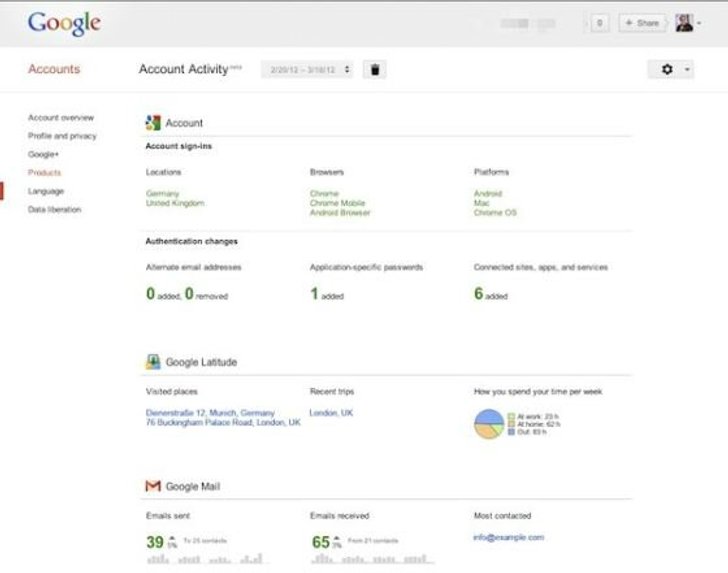Click the Account section icon
Viewport: 728px width, 573px height.
coord(153,123)
